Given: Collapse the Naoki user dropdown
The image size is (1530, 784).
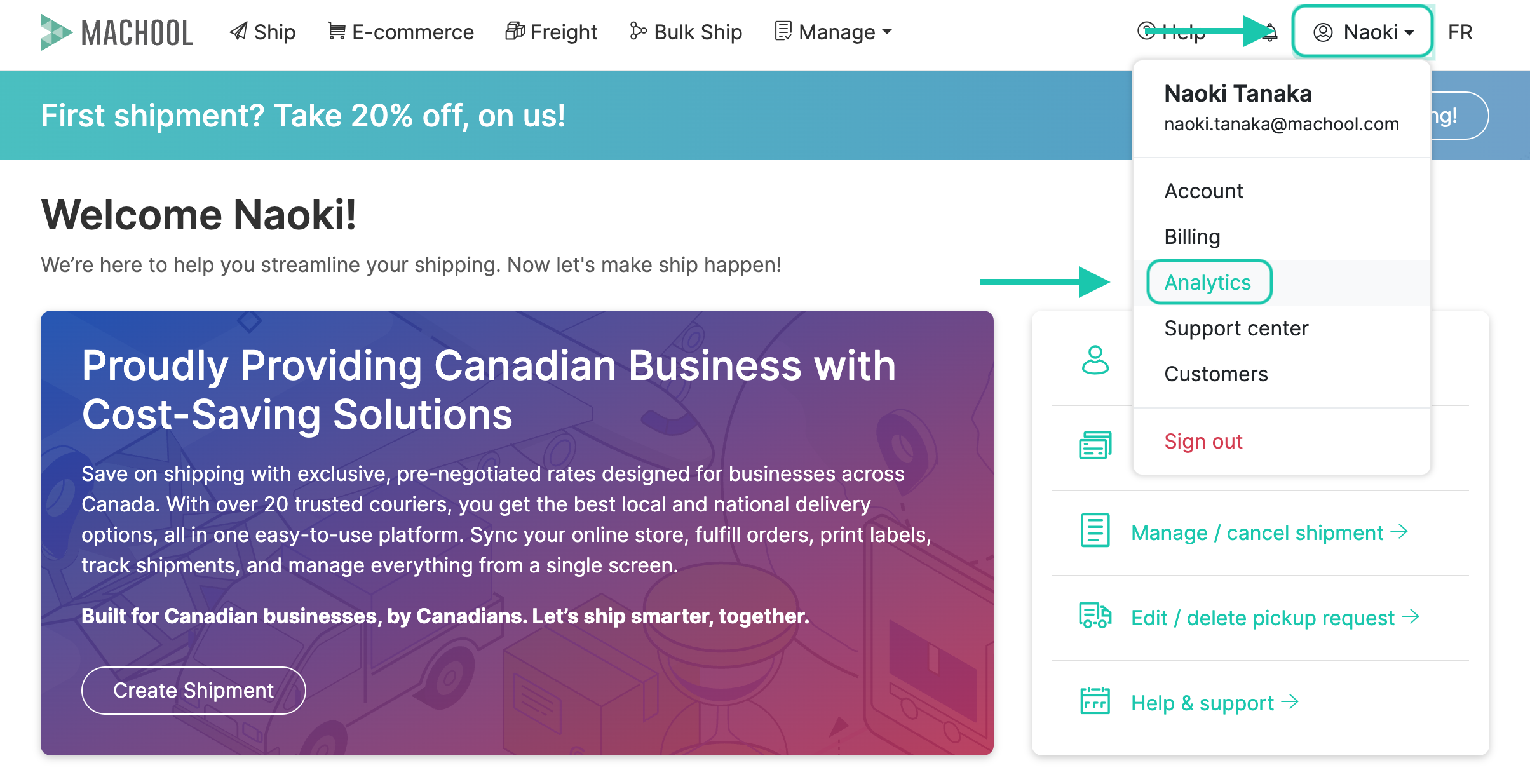Looking at the screenshot, I should (1363, 32).
